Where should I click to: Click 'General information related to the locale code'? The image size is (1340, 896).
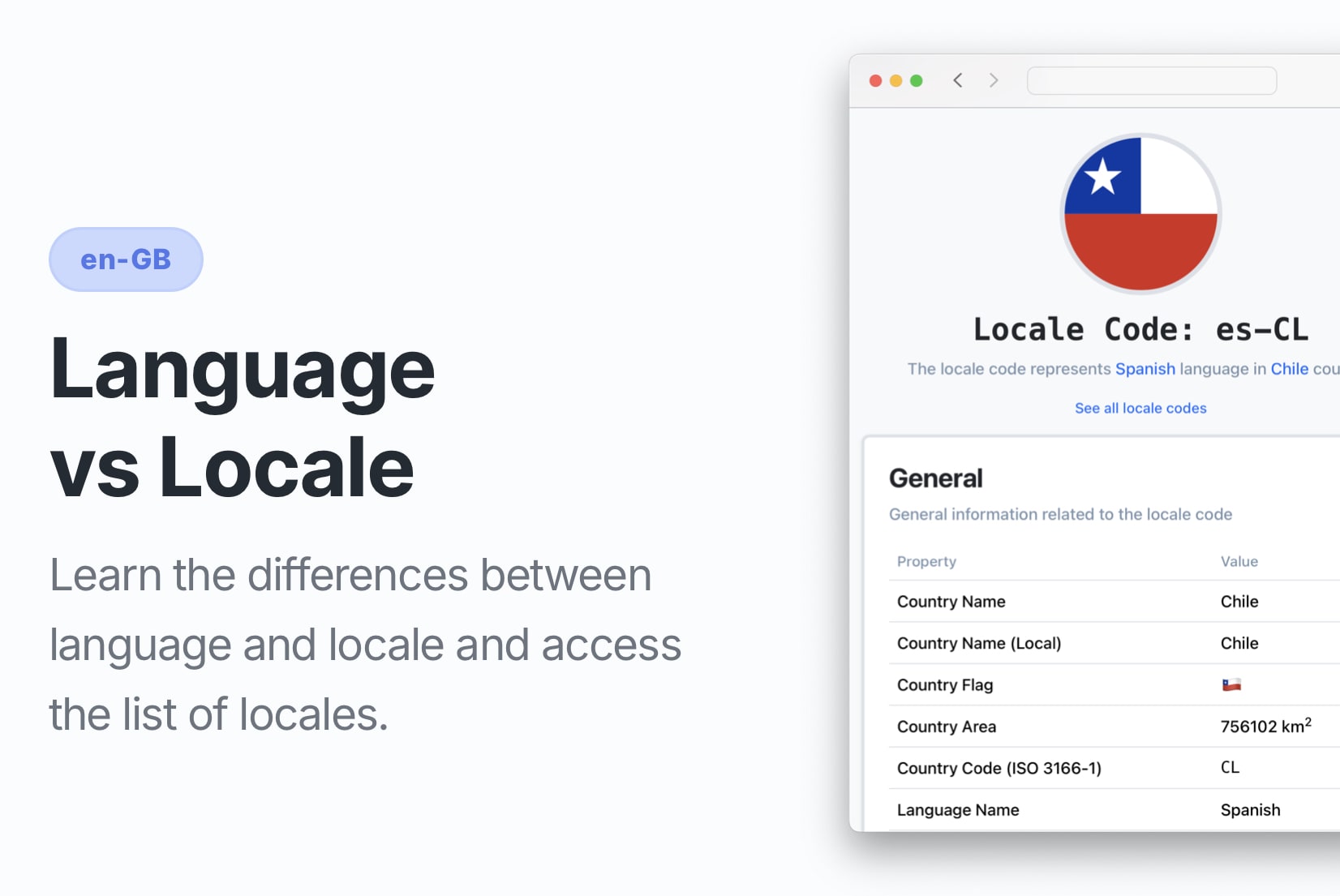tap(1060, 514)
